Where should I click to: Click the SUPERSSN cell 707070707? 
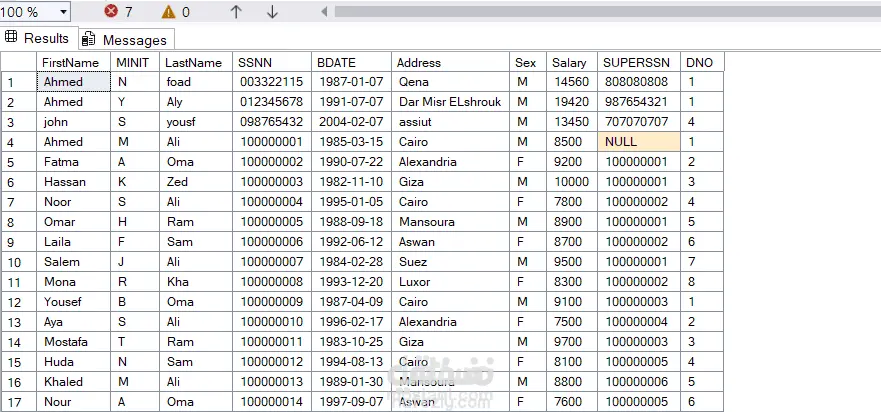pyautogui.click(x=638, y=122)
